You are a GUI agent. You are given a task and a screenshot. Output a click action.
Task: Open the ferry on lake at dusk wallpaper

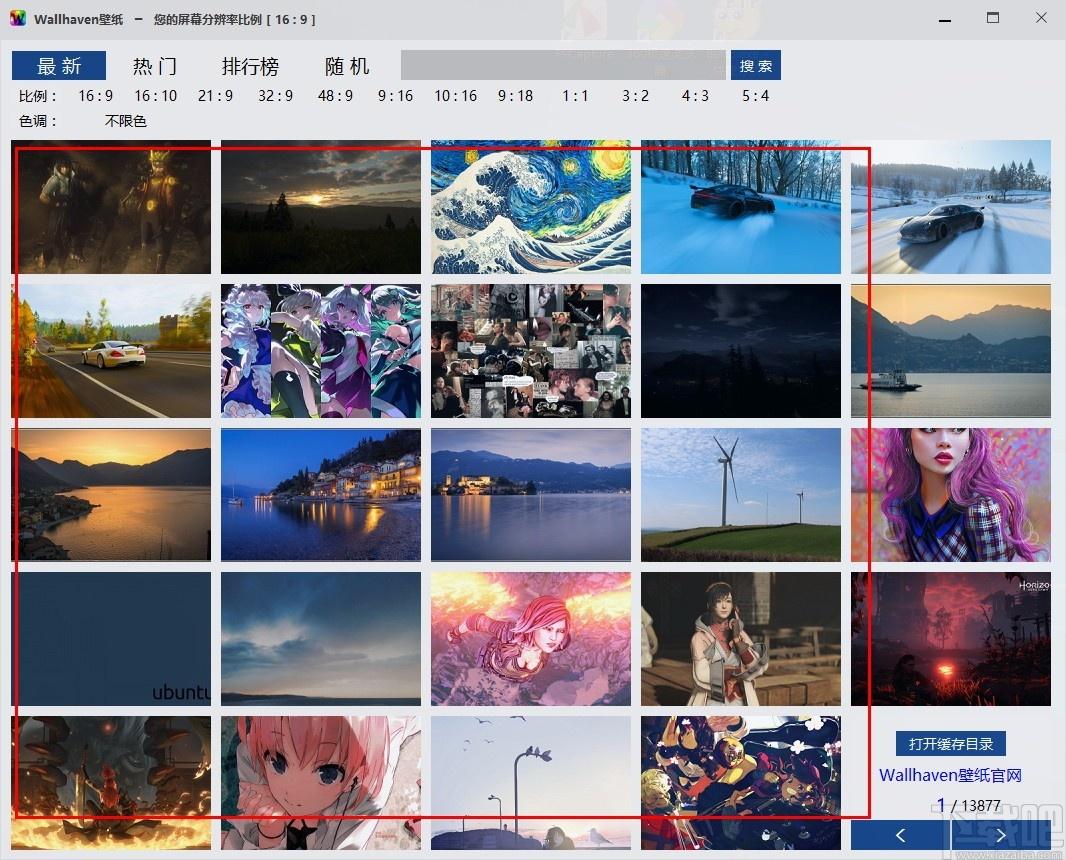(x=951, y=351)
